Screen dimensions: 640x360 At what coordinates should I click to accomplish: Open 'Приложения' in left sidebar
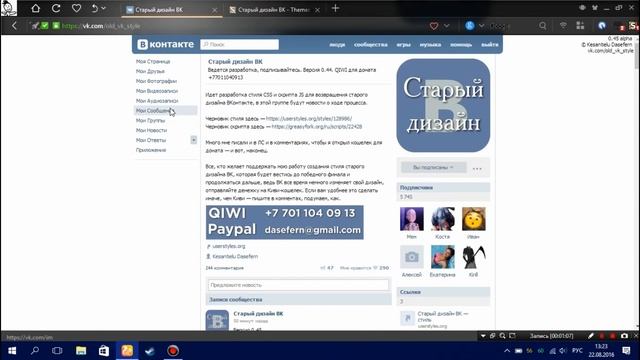[x=151, y=150]
